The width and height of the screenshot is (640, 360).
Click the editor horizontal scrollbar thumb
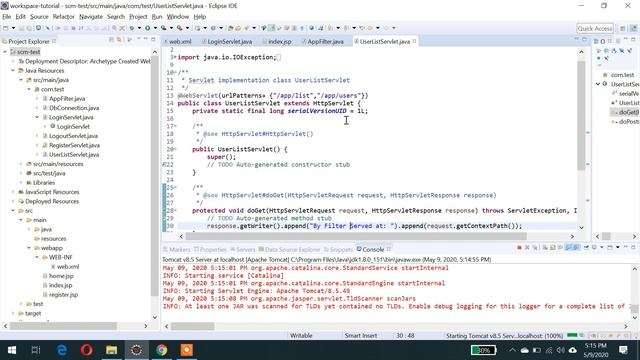pos(356,236)
